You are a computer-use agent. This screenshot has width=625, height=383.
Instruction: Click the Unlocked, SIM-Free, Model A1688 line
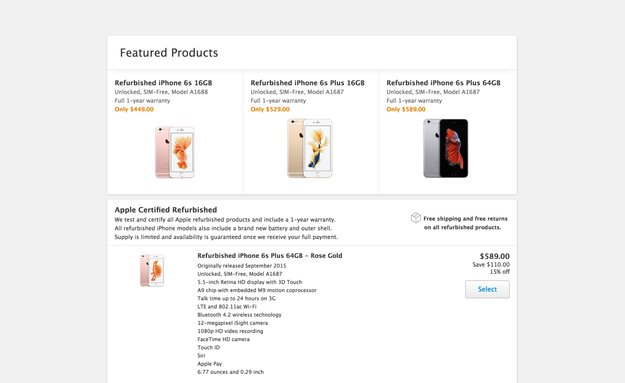pos(161,92)
